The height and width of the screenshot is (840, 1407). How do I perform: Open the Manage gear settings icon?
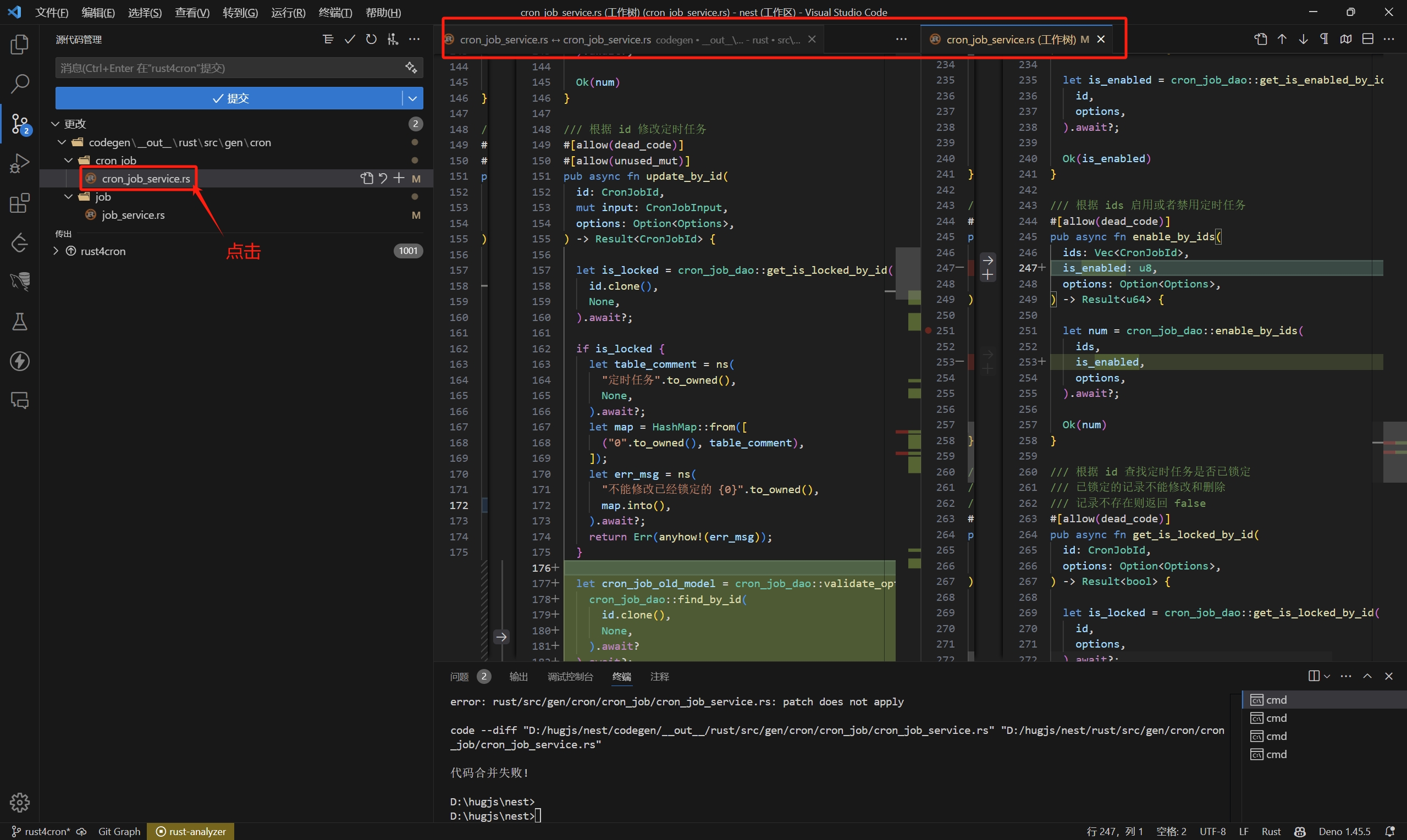[x=19, y=802]
